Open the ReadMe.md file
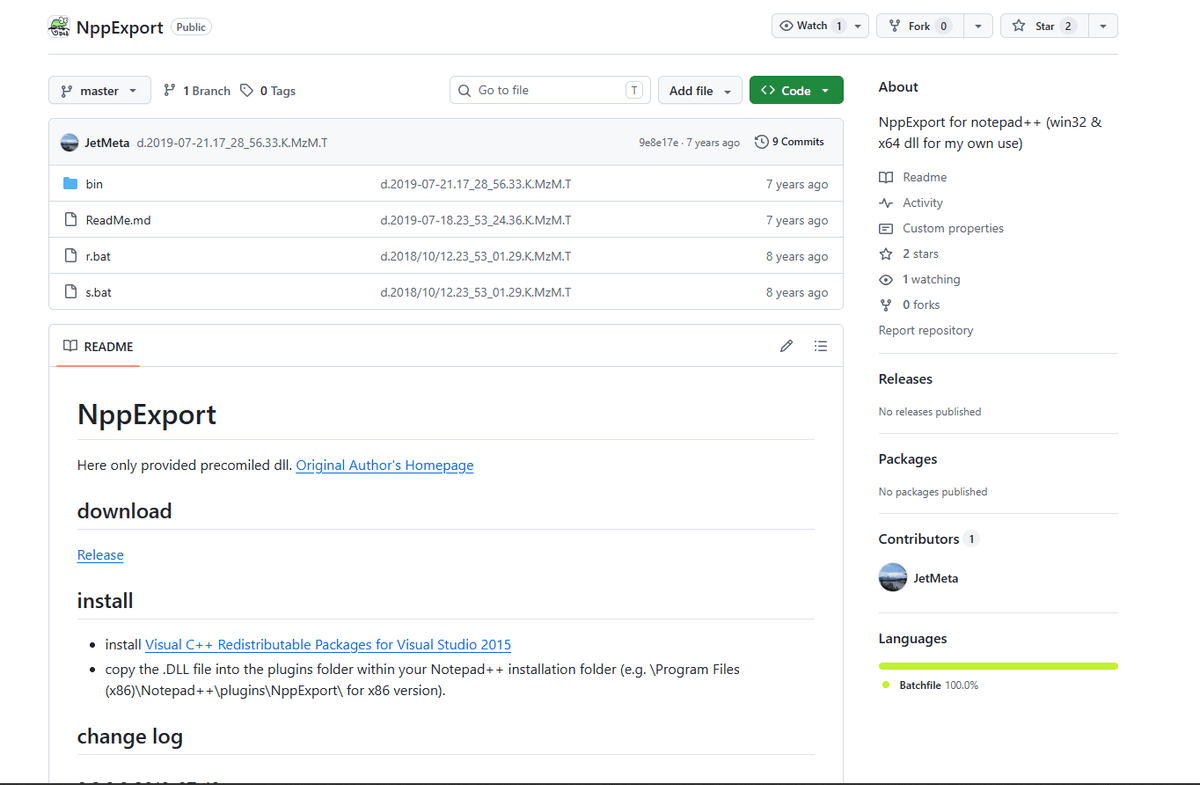 point(118,220)
